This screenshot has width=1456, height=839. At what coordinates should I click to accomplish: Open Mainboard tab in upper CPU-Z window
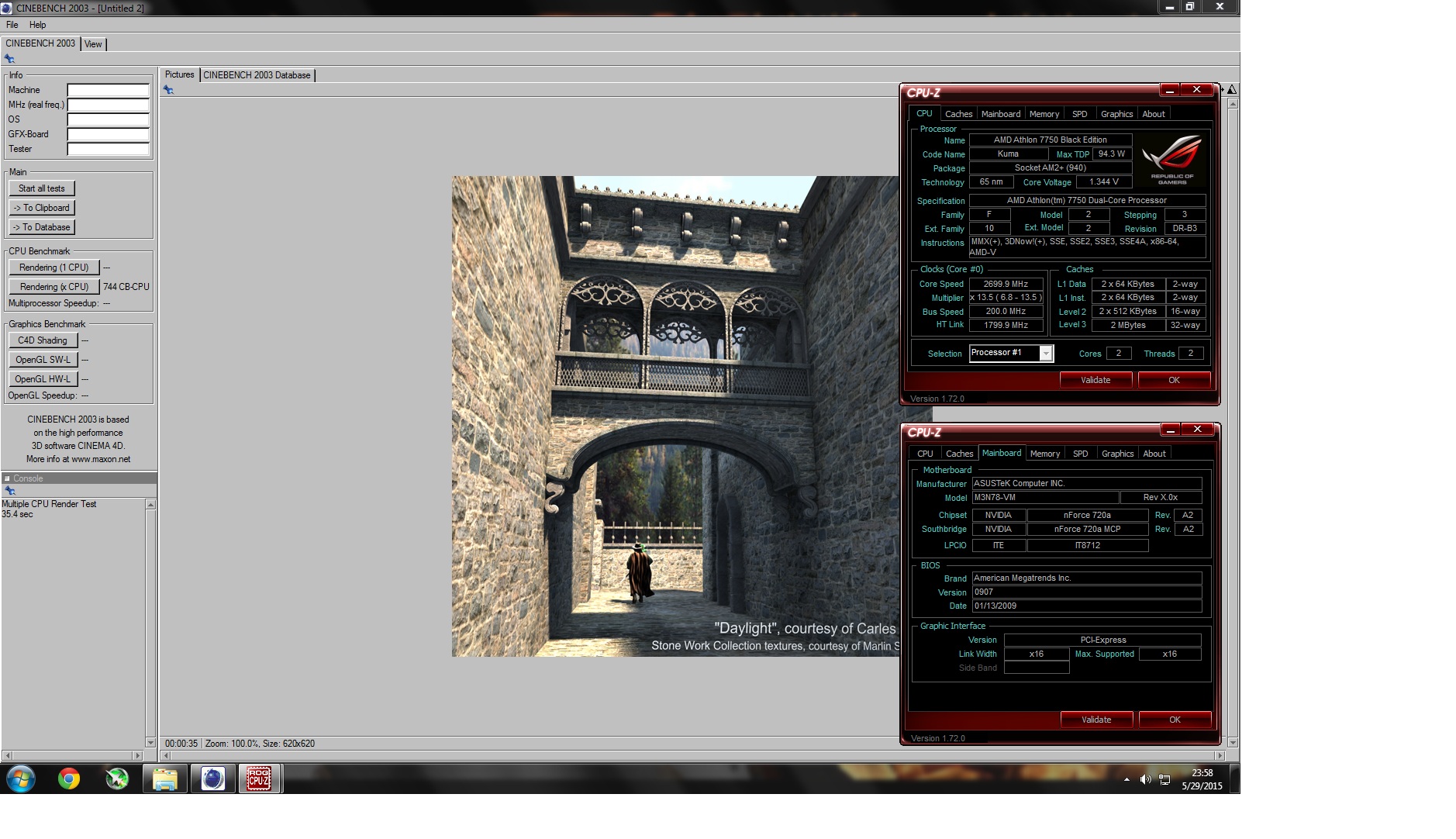pyautogui.click(x=1001, y=114)
